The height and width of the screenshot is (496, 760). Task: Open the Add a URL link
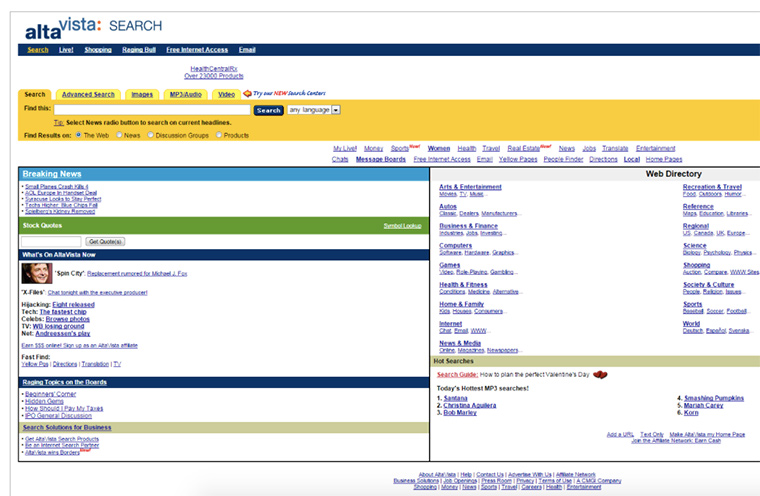pos(620,434)
